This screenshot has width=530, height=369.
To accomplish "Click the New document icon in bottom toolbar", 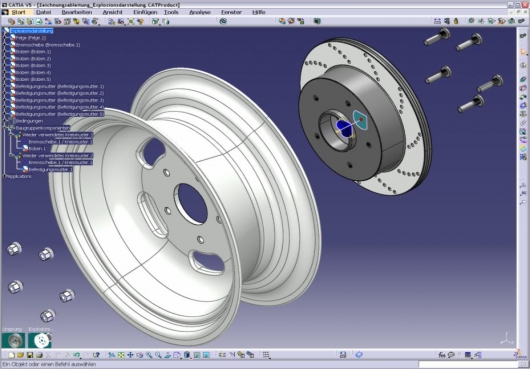I will (11, 355).
